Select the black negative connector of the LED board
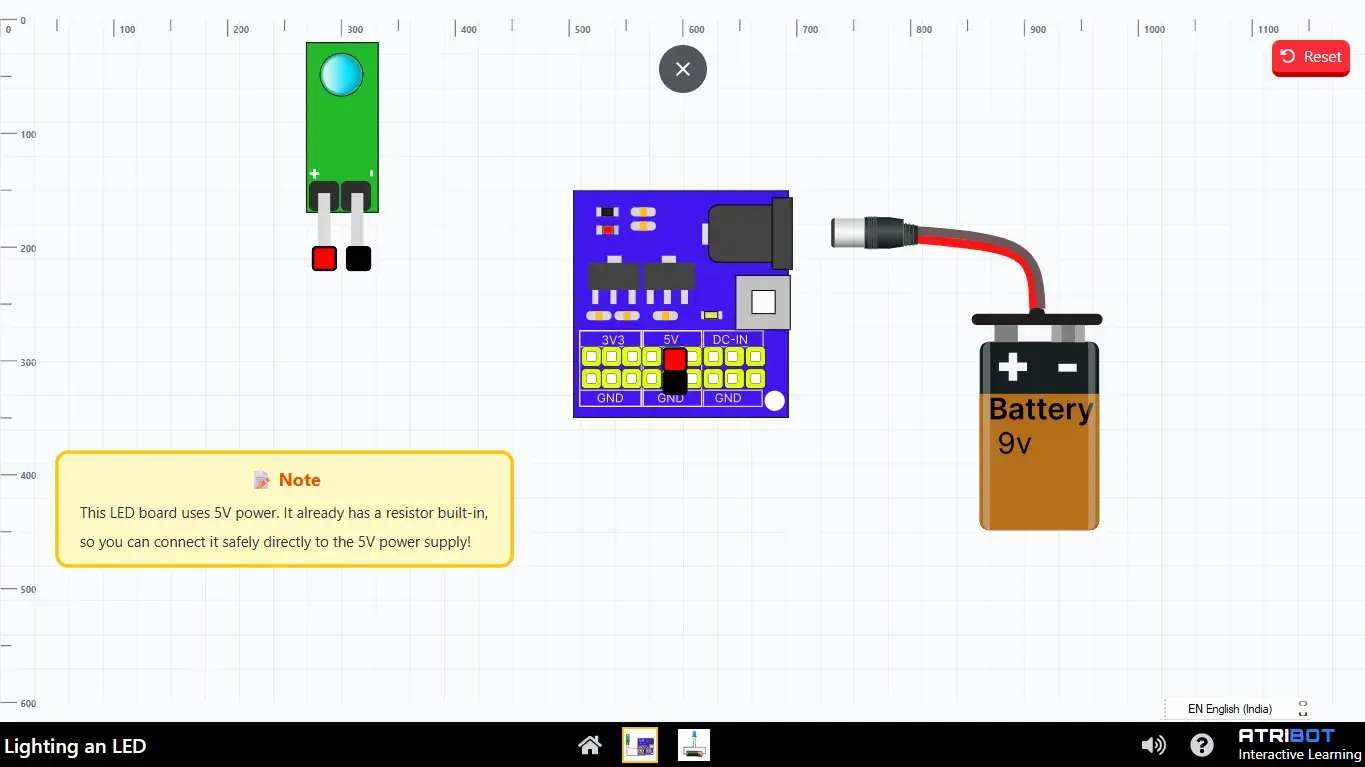 click(358, 258)
